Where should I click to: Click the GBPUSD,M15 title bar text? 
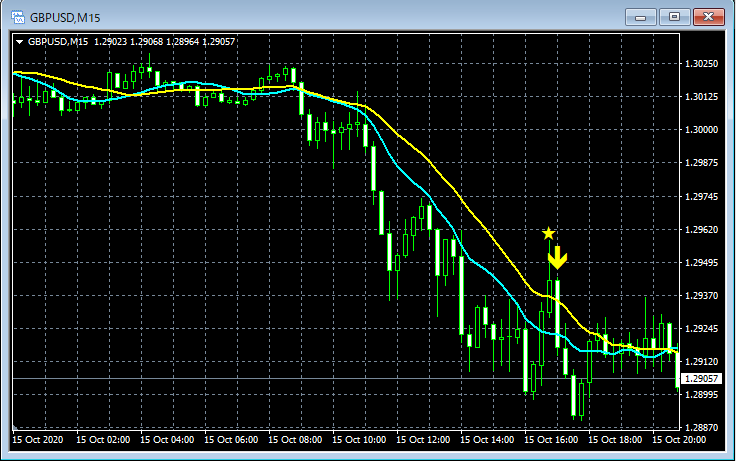click(x=65, y=18)
